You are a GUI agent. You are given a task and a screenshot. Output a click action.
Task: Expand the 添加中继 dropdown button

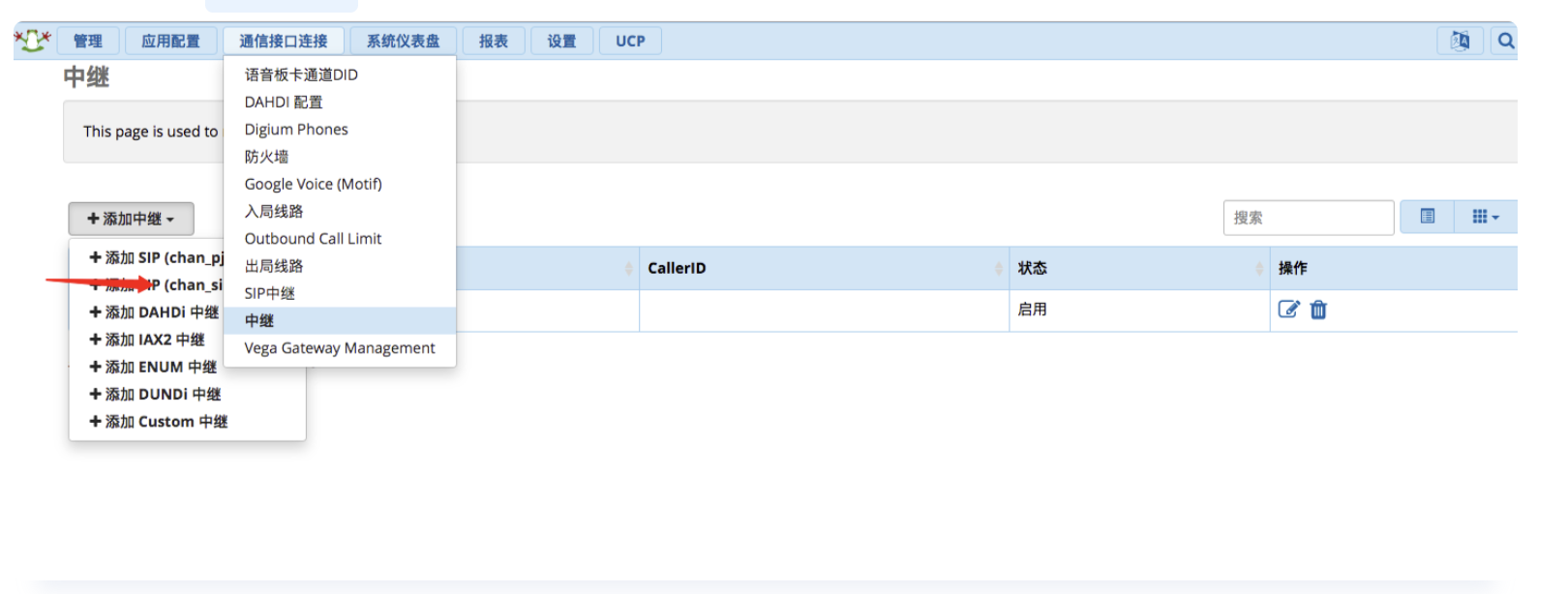[x=131, y=219]
